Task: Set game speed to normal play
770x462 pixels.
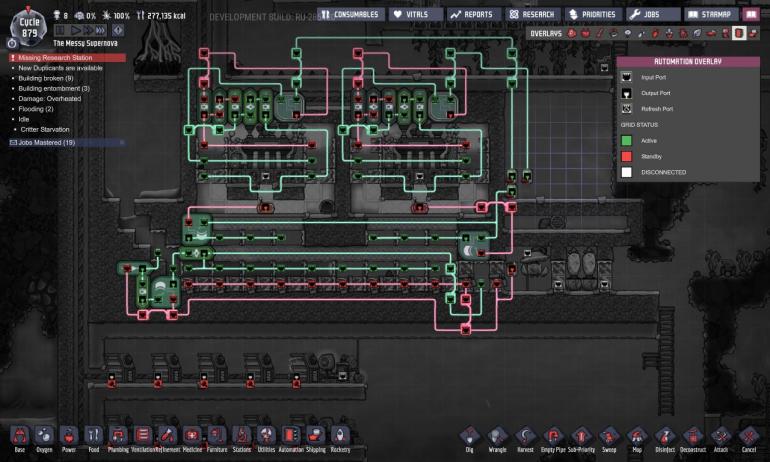Action: (76, 30)
